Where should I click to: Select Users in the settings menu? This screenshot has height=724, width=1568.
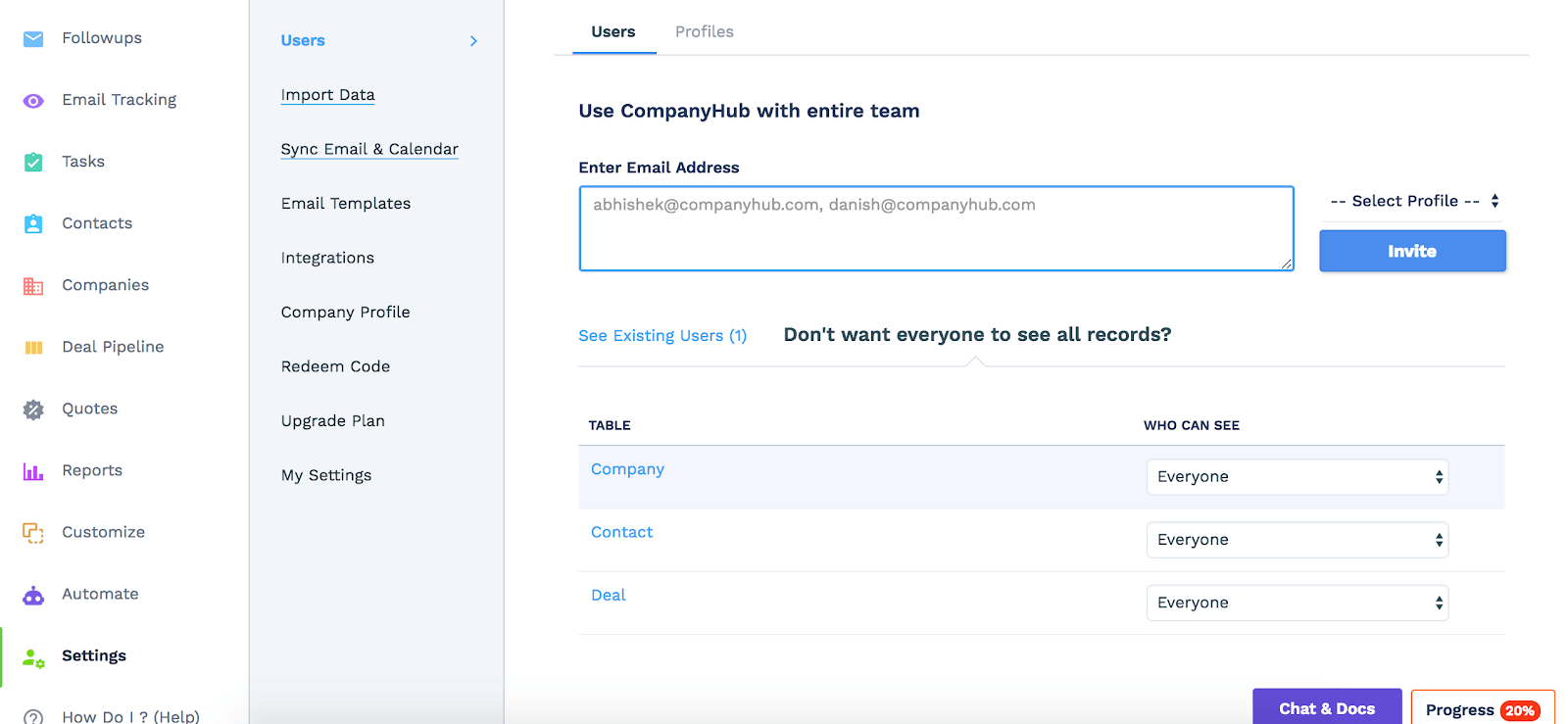303,40
